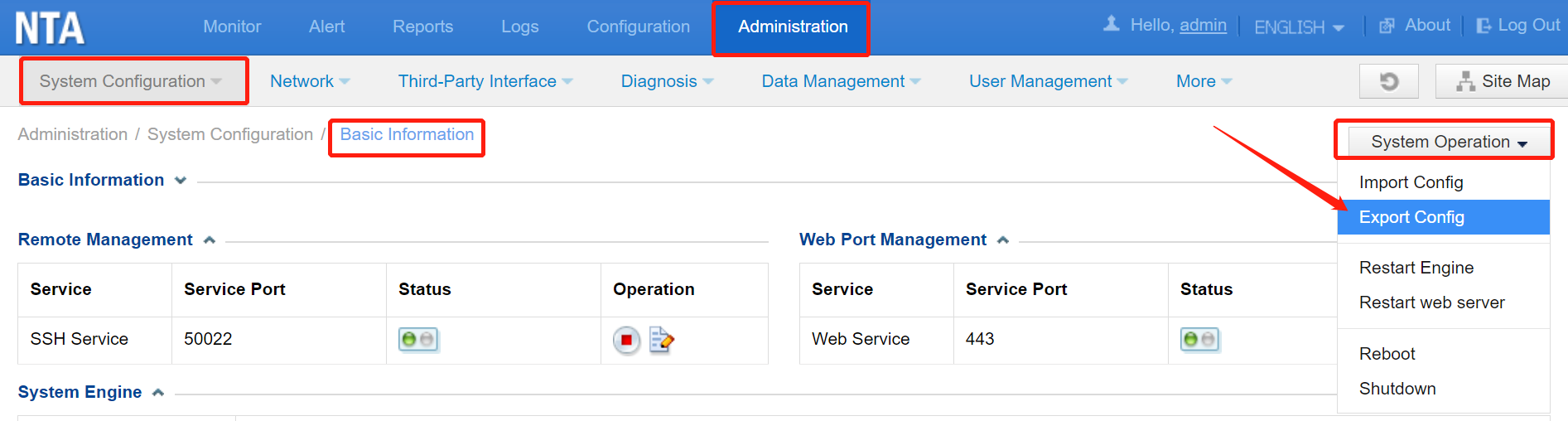
Task: Click the About window icon
Action: (1386, 26)
